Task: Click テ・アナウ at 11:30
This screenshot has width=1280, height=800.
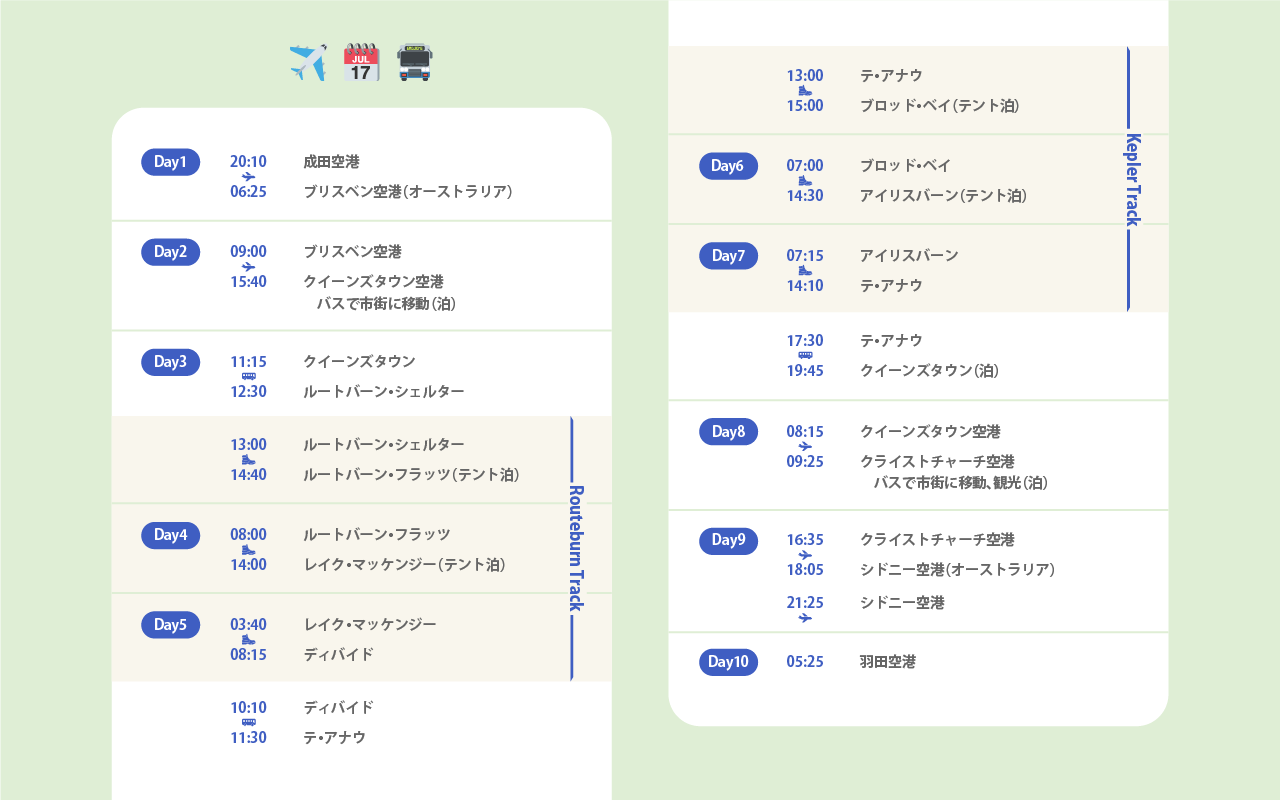Action: coord(334,738)
